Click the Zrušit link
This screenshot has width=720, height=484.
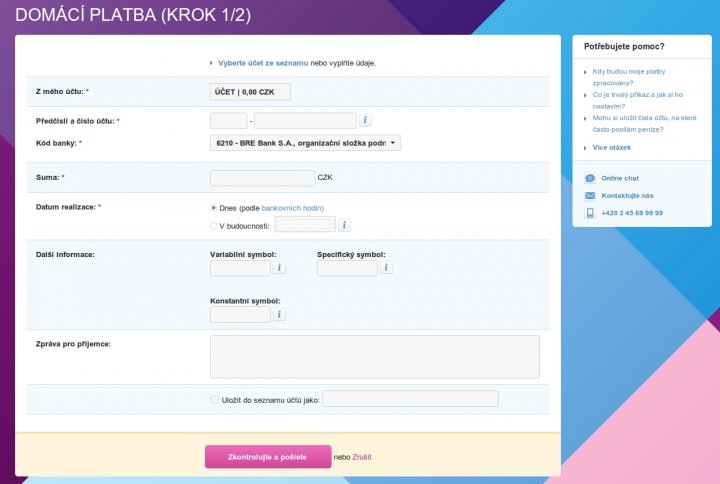point(362,457)
